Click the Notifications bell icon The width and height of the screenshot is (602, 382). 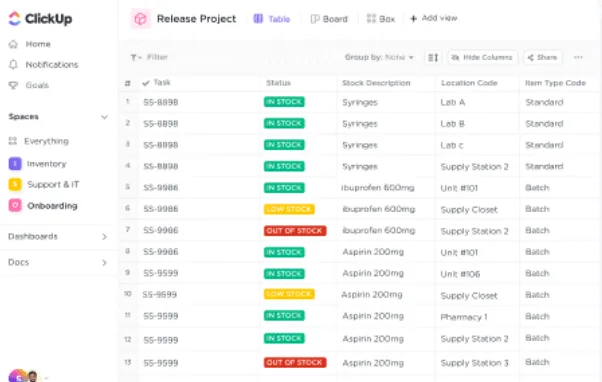(x=13, y=64)
